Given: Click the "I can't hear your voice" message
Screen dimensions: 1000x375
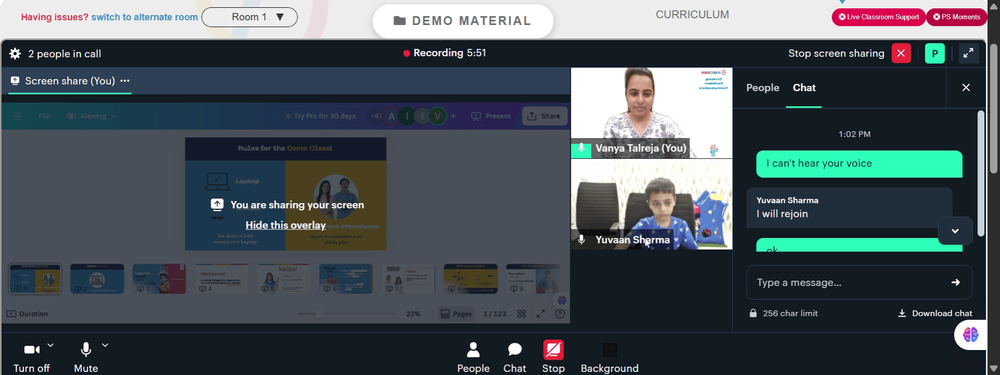Looking at the screenshot, I should pos(859,163).
